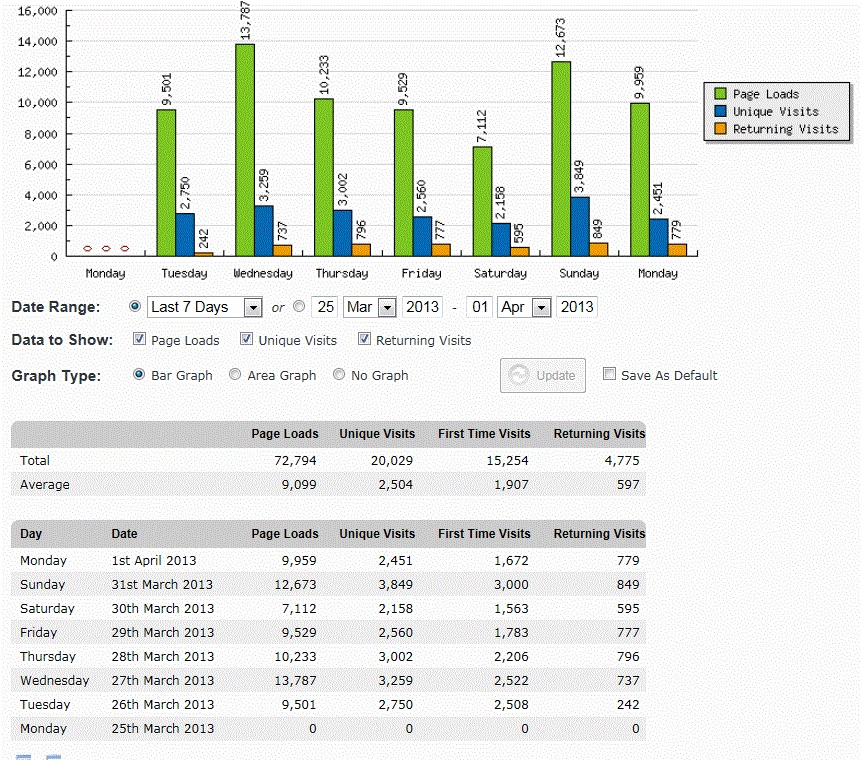This screenshot has width=862, height=760.
Task: Select the Last 7 Days radio button
Action: click(136, 307)
